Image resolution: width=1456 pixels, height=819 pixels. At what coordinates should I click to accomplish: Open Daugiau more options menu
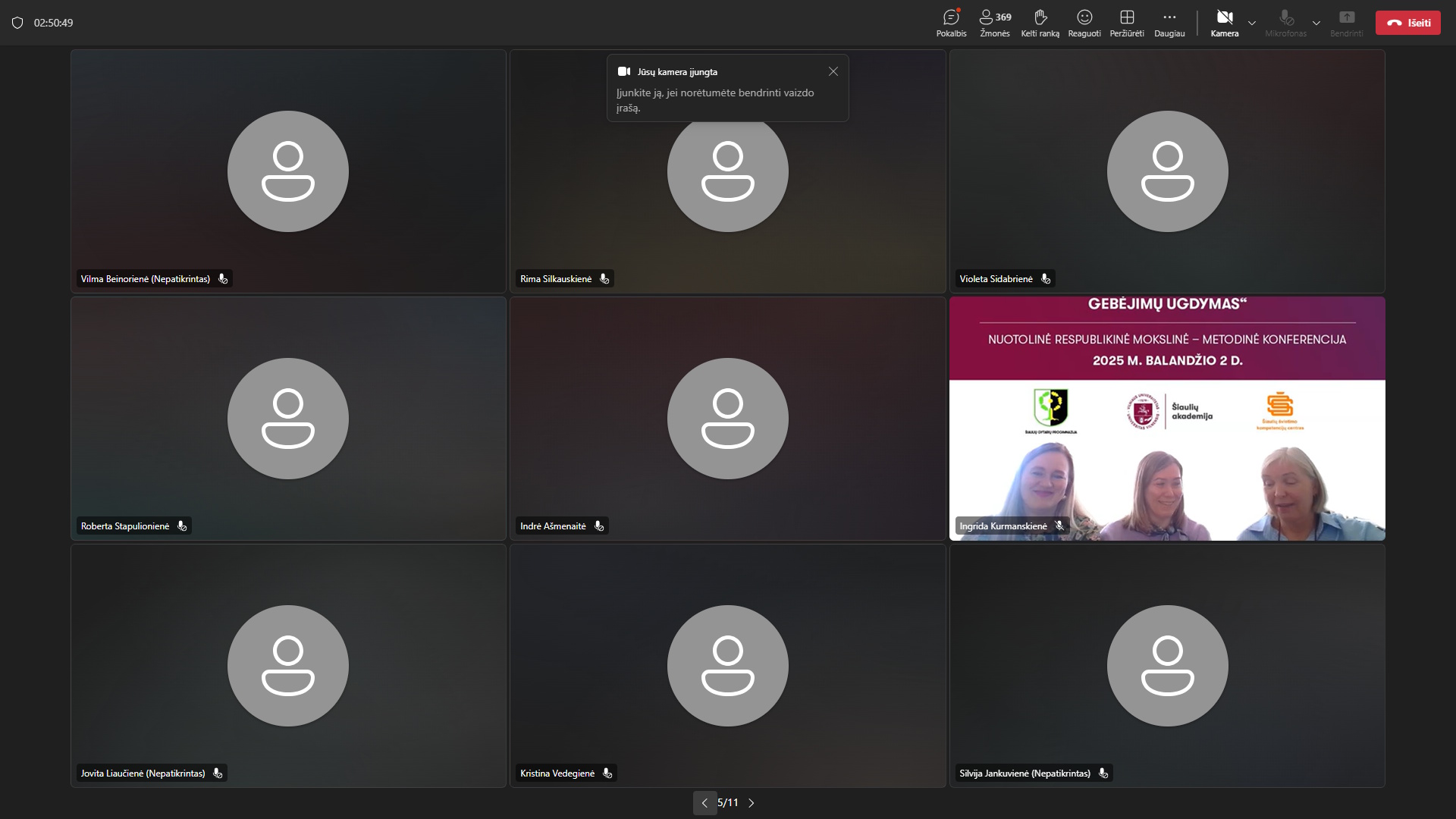1169,23
